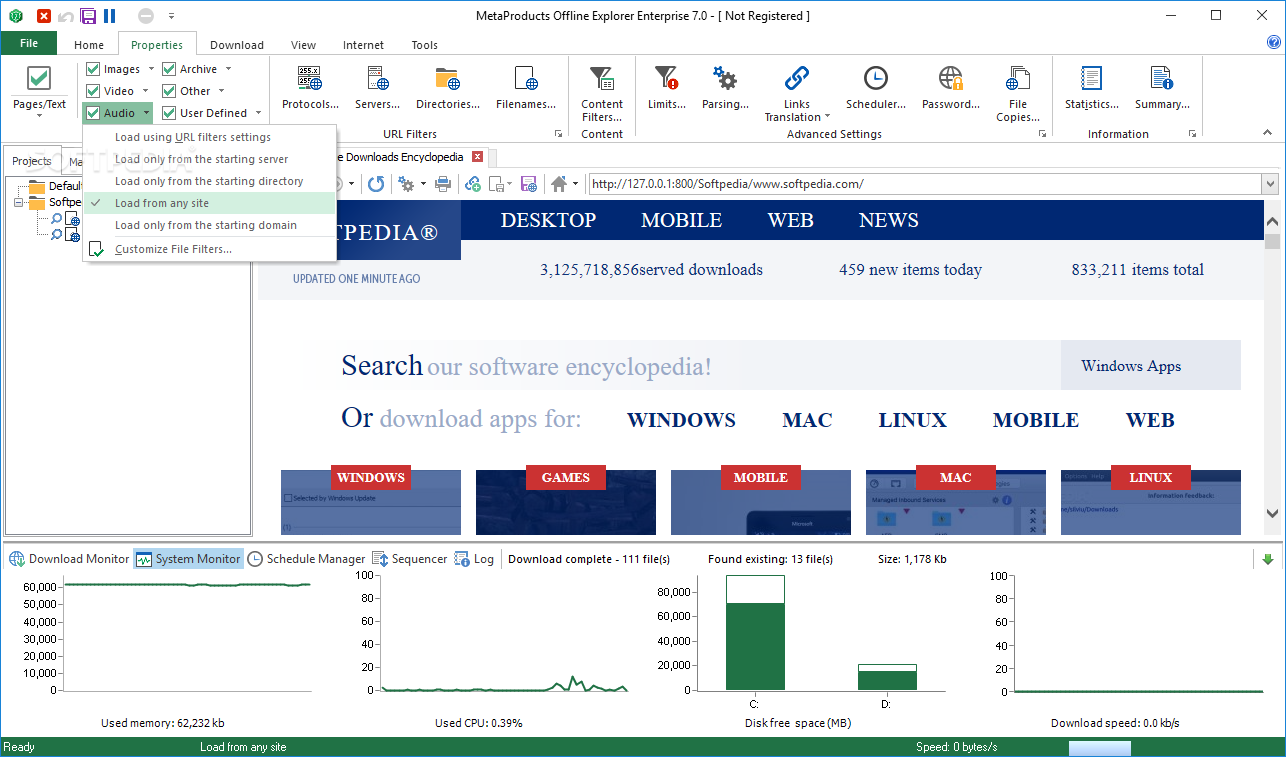Open the Schedule Manager panel

(x=306, y=559)
